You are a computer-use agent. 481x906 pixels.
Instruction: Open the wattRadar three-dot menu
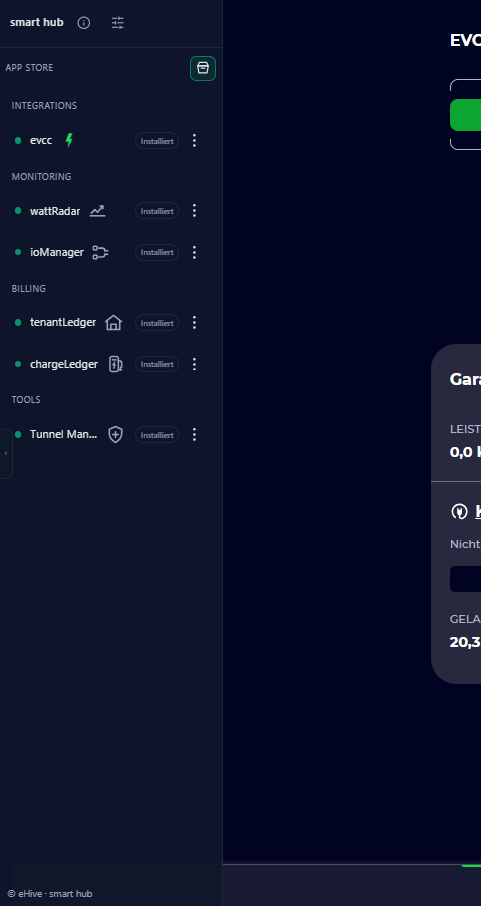[194, 211]
